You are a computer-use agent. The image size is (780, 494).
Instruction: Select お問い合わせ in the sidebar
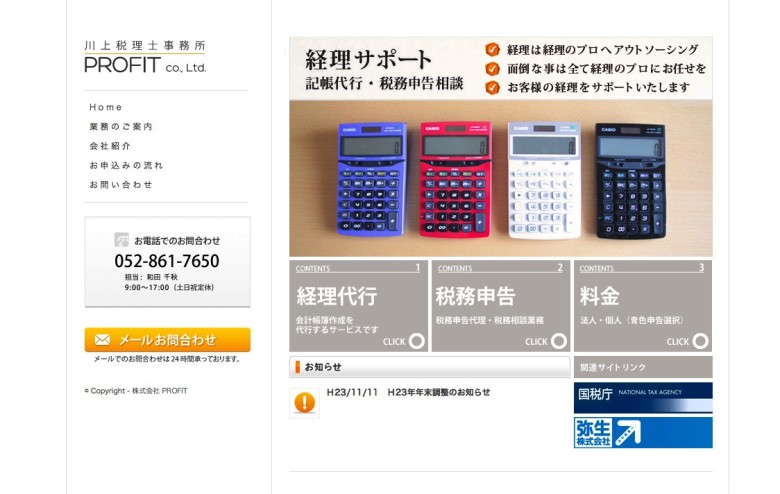point(121,185)
